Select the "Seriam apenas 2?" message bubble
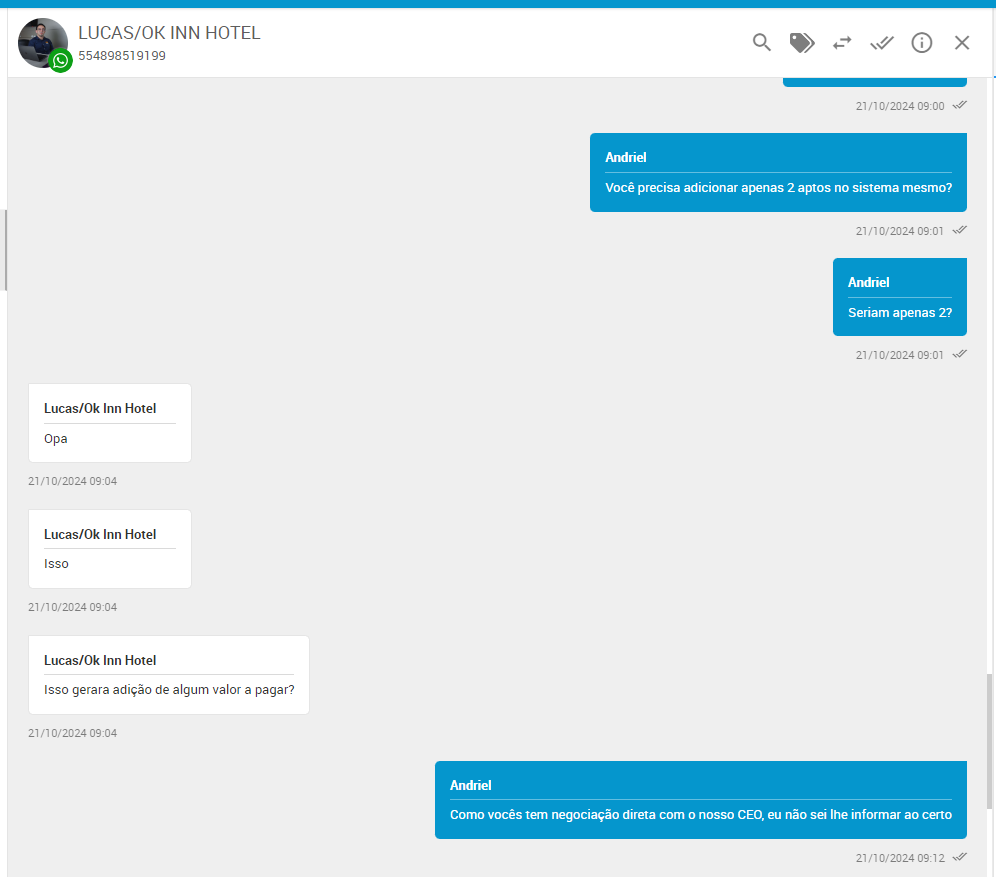 click(x=899, y=311)
